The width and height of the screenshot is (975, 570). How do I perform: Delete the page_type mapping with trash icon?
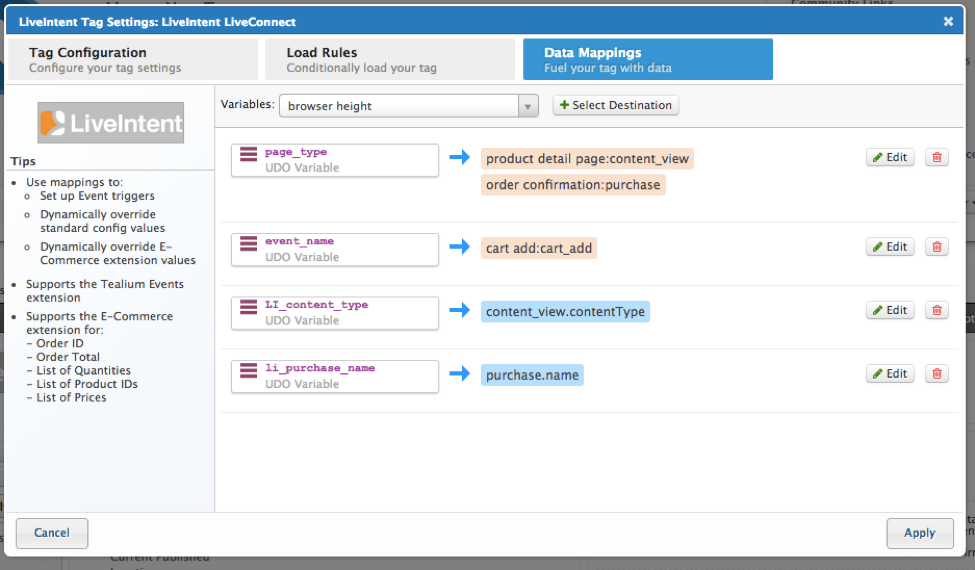936,157
